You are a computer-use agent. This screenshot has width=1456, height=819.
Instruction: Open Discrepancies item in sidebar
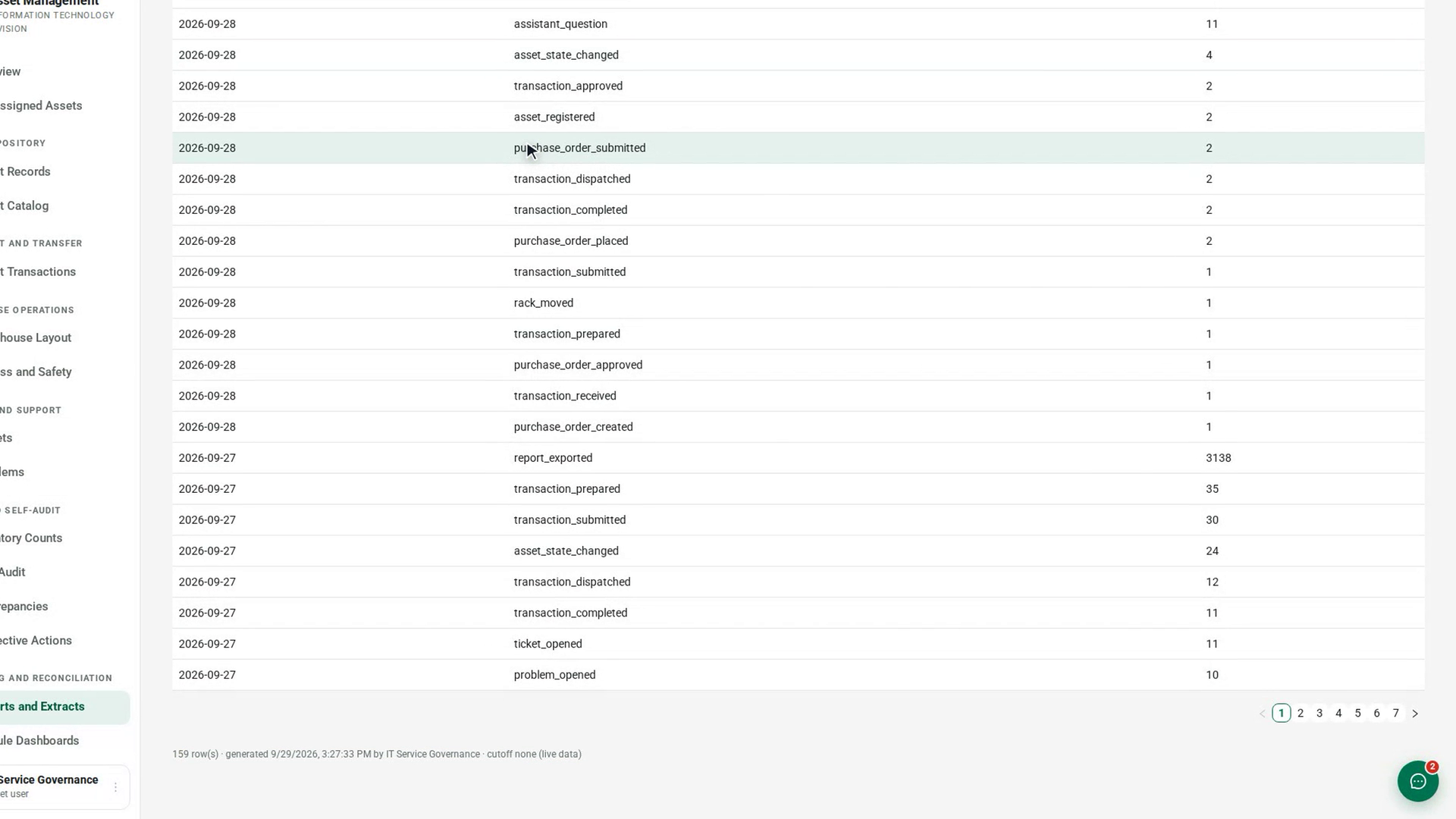24,606
